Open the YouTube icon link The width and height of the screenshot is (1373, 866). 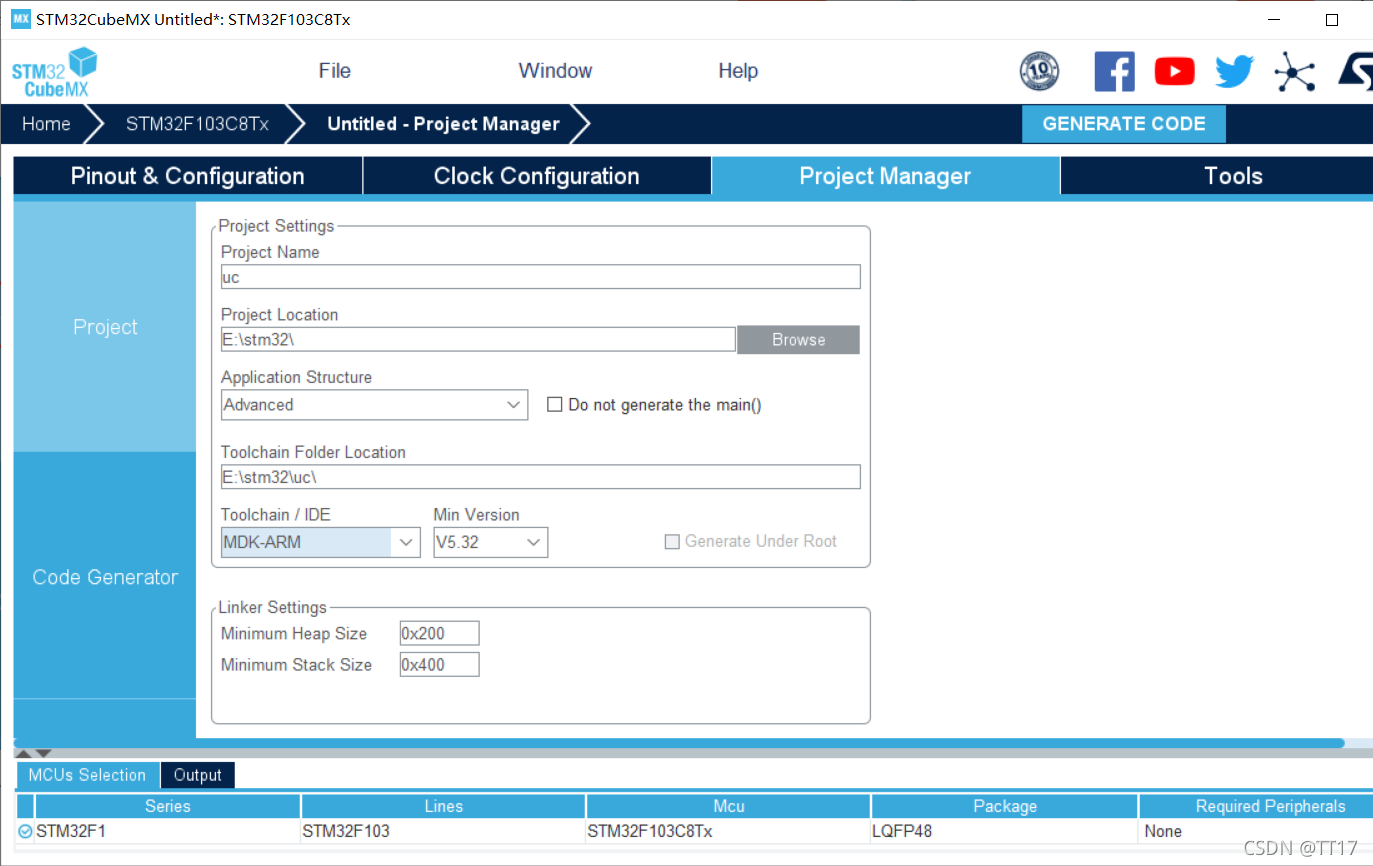1174,71
